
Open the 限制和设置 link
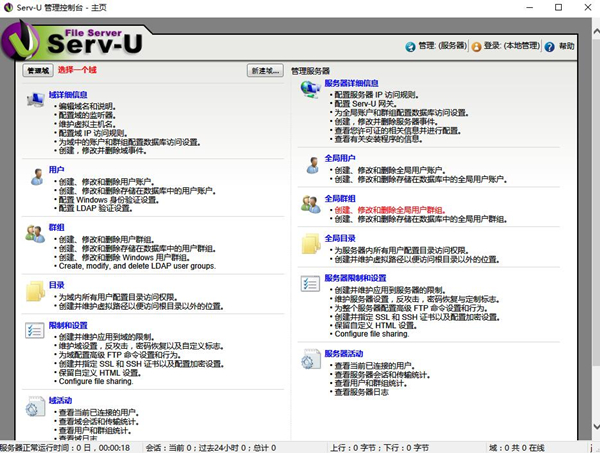tap(68, 325)
